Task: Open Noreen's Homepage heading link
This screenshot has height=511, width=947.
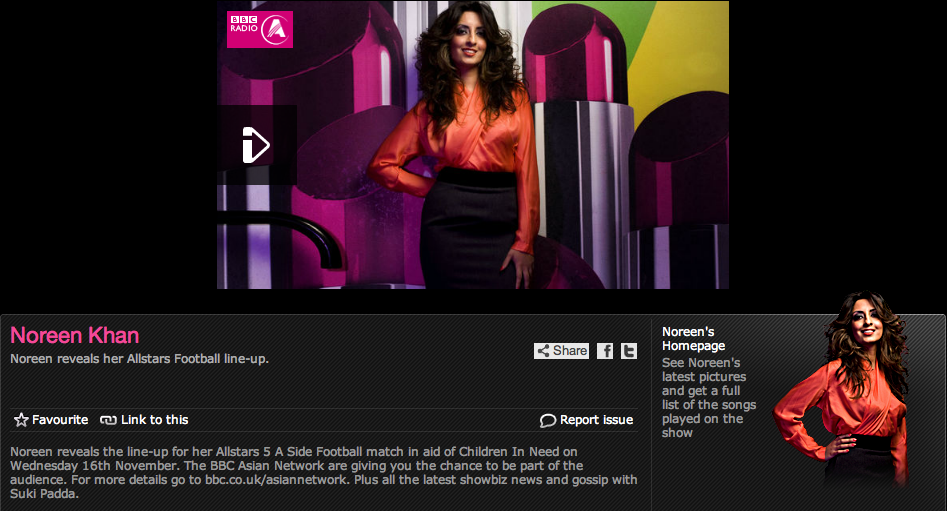Action: (693, 339)
